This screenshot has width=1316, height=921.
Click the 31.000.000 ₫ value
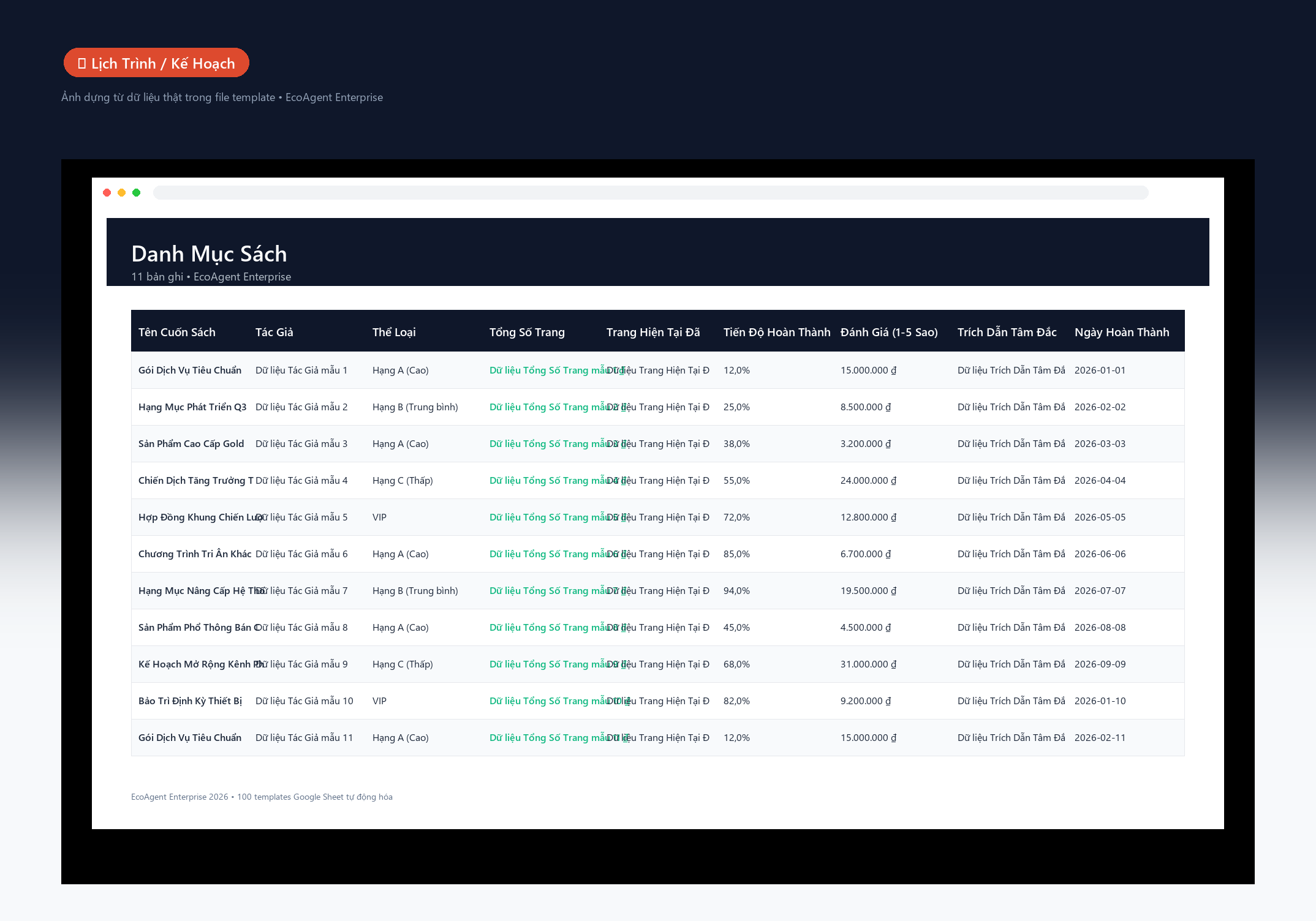868,664
